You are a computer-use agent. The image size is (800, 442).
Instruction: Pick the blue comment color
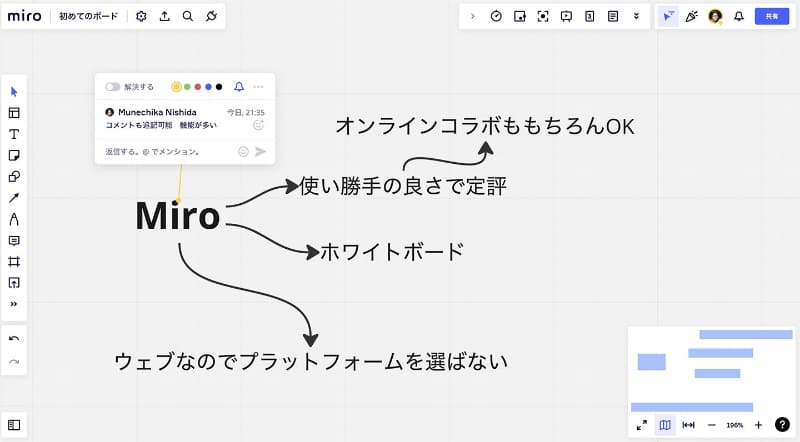[208, 87]
